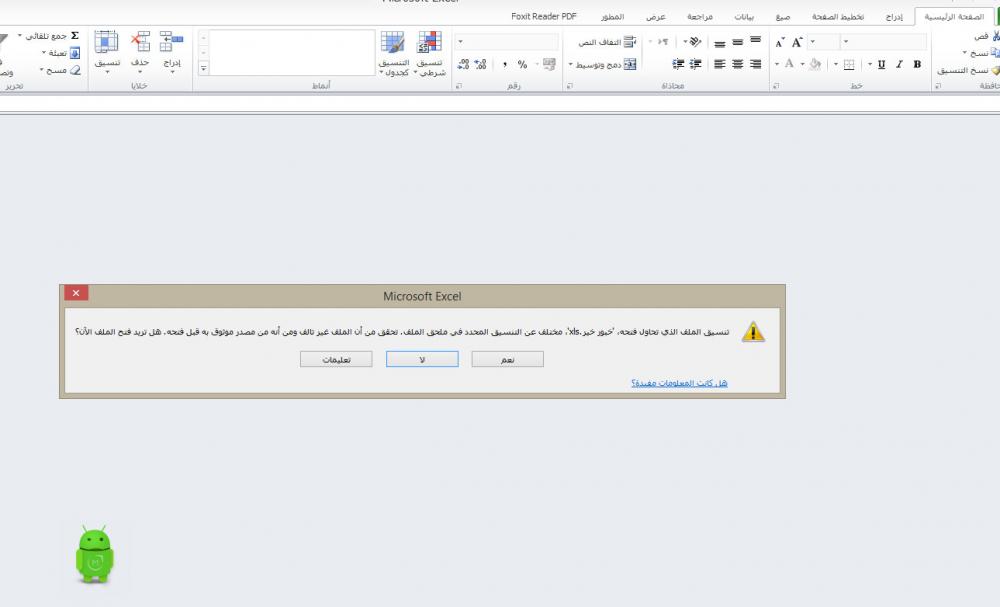Click the font name combo box
1000x607 pixels.
tap(884, 42)
